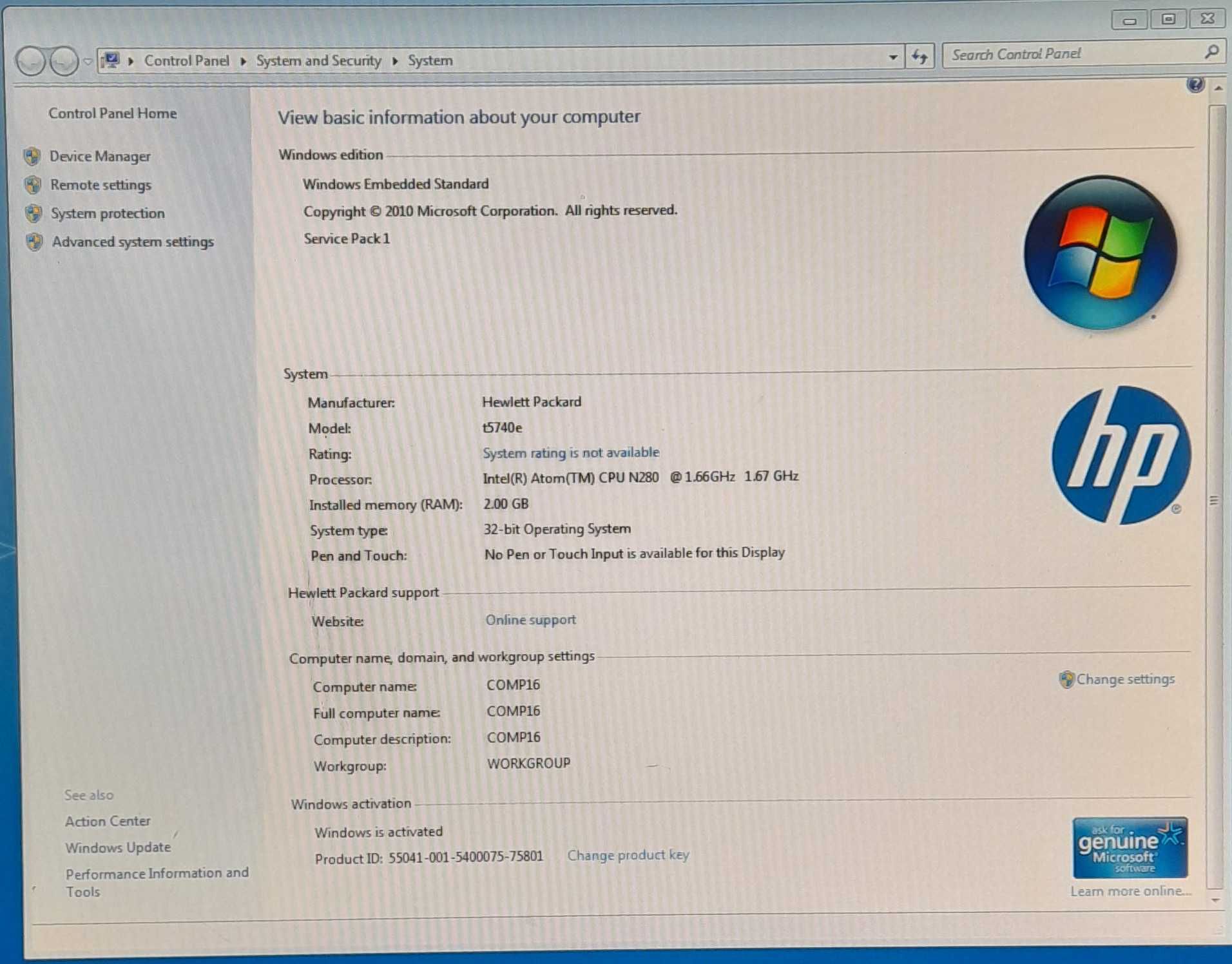Open the address bar history dropdown
The height and width of the screenshot is (964, 1232).
point(892,57)
